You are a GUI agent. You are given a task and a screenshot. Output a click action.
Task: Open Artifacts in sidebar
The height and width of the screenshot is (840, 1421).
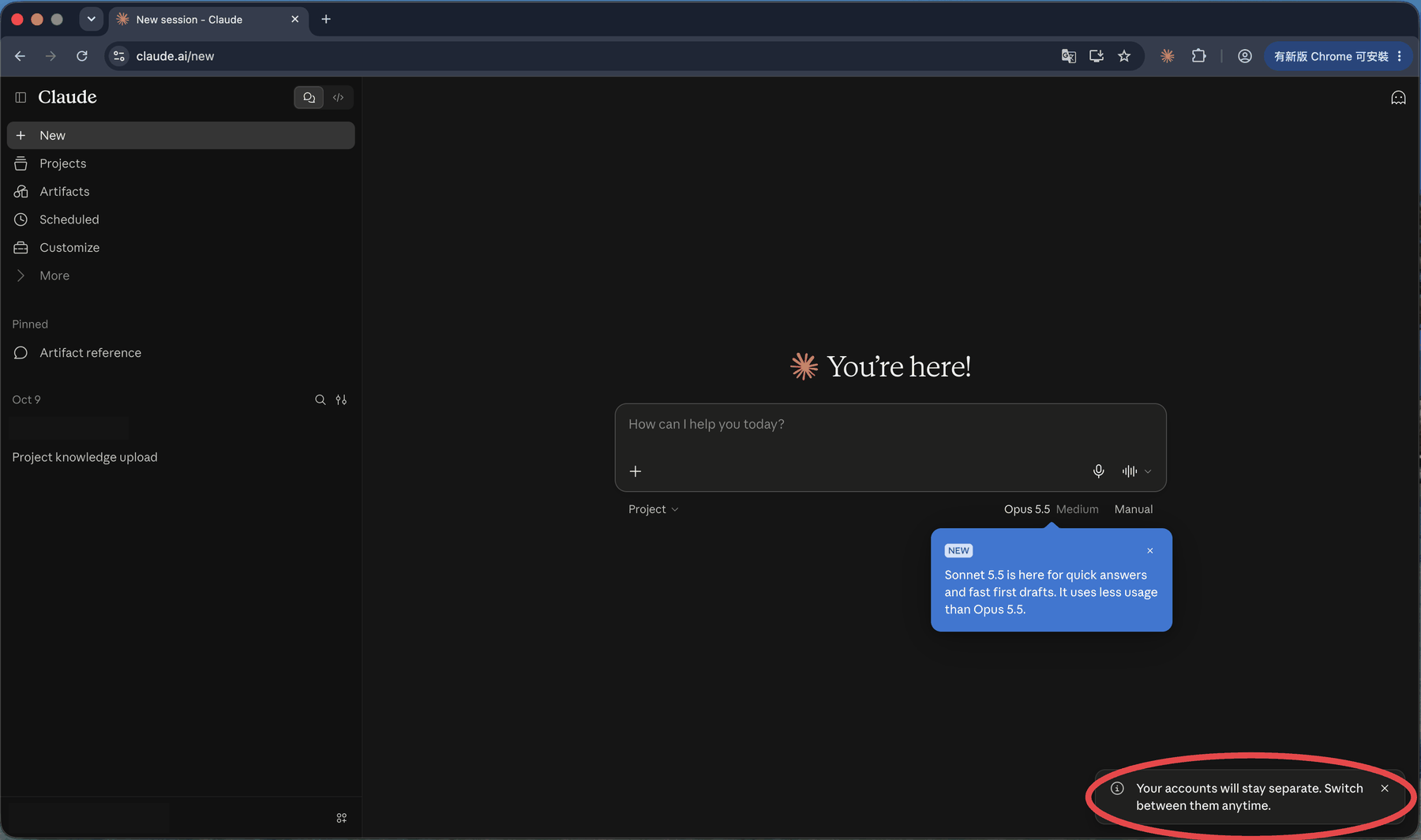tap(181, 191)
